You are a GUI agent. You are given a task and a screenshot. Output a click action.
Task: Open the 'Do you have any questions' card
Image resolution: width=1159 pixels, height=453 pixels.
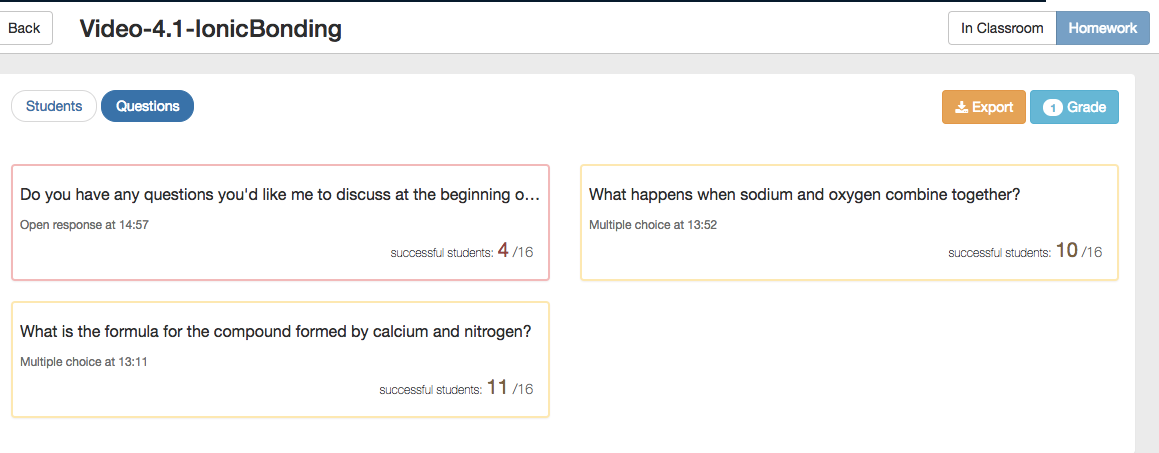[280, 195]
